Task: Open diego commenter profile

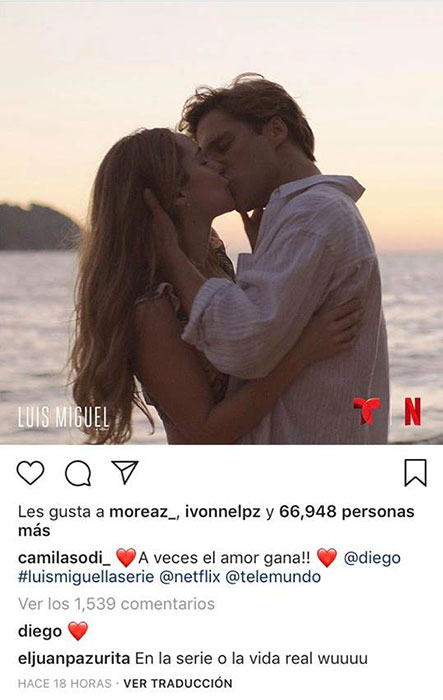Action: pyautogui.click(x=40, y=631)
